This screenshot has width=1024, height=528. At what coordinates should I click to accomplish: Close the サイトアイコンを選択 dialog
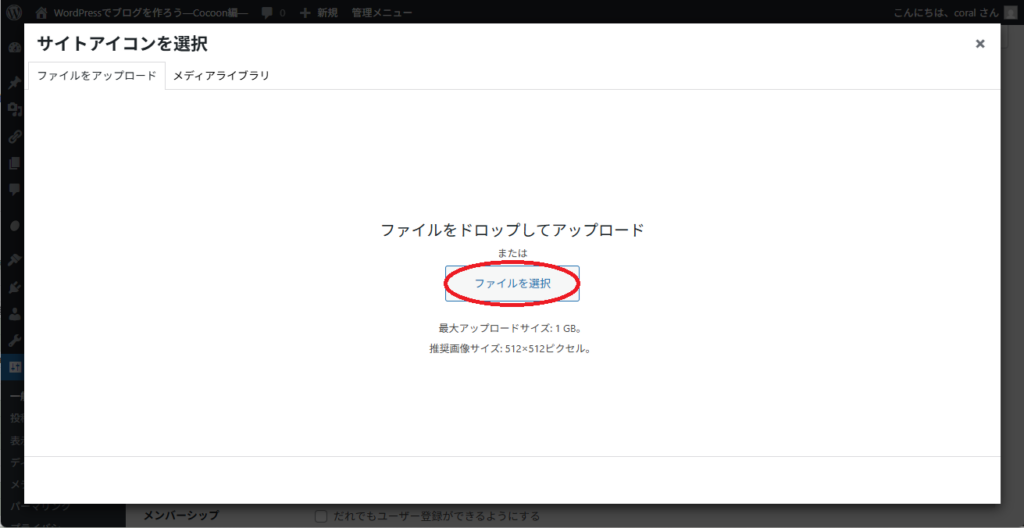pyautogui.click(x=980, y=44)
